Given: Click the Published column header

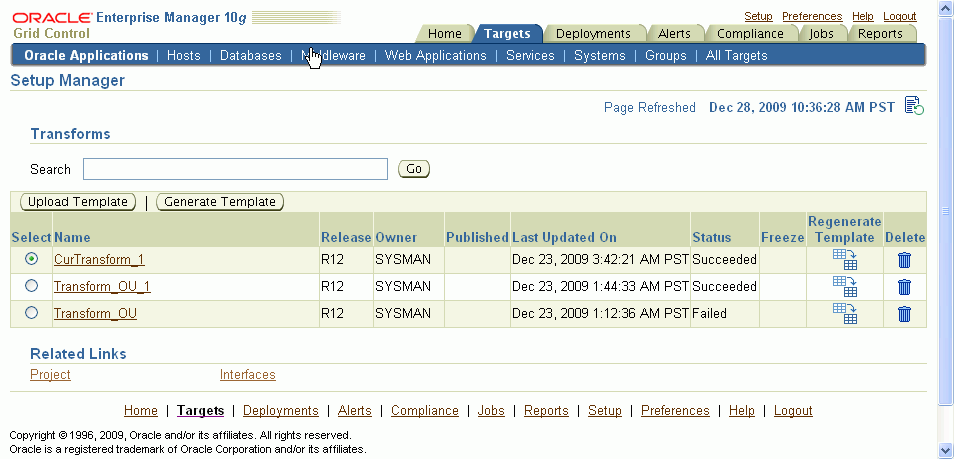Looking at the screenshot, I should click(x=477, y=237).
